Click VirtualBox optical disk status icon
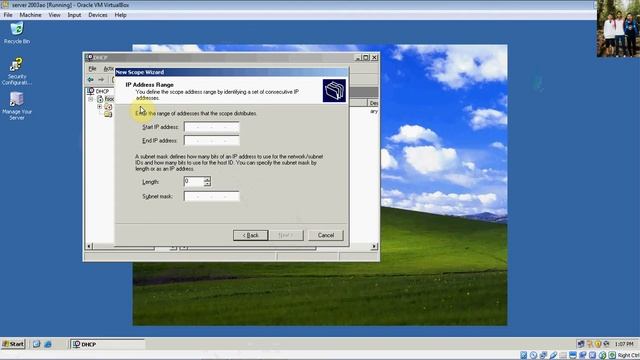 533,356
